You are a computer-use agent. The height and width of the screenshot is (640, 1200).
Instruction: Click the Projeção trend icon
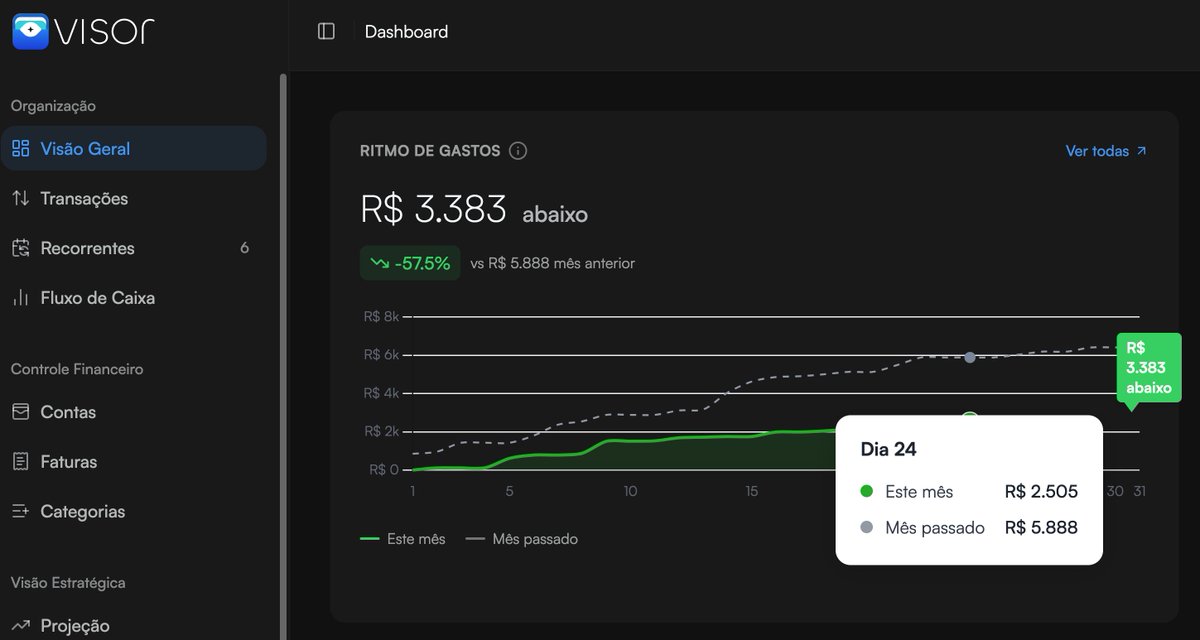pos(20,626)
